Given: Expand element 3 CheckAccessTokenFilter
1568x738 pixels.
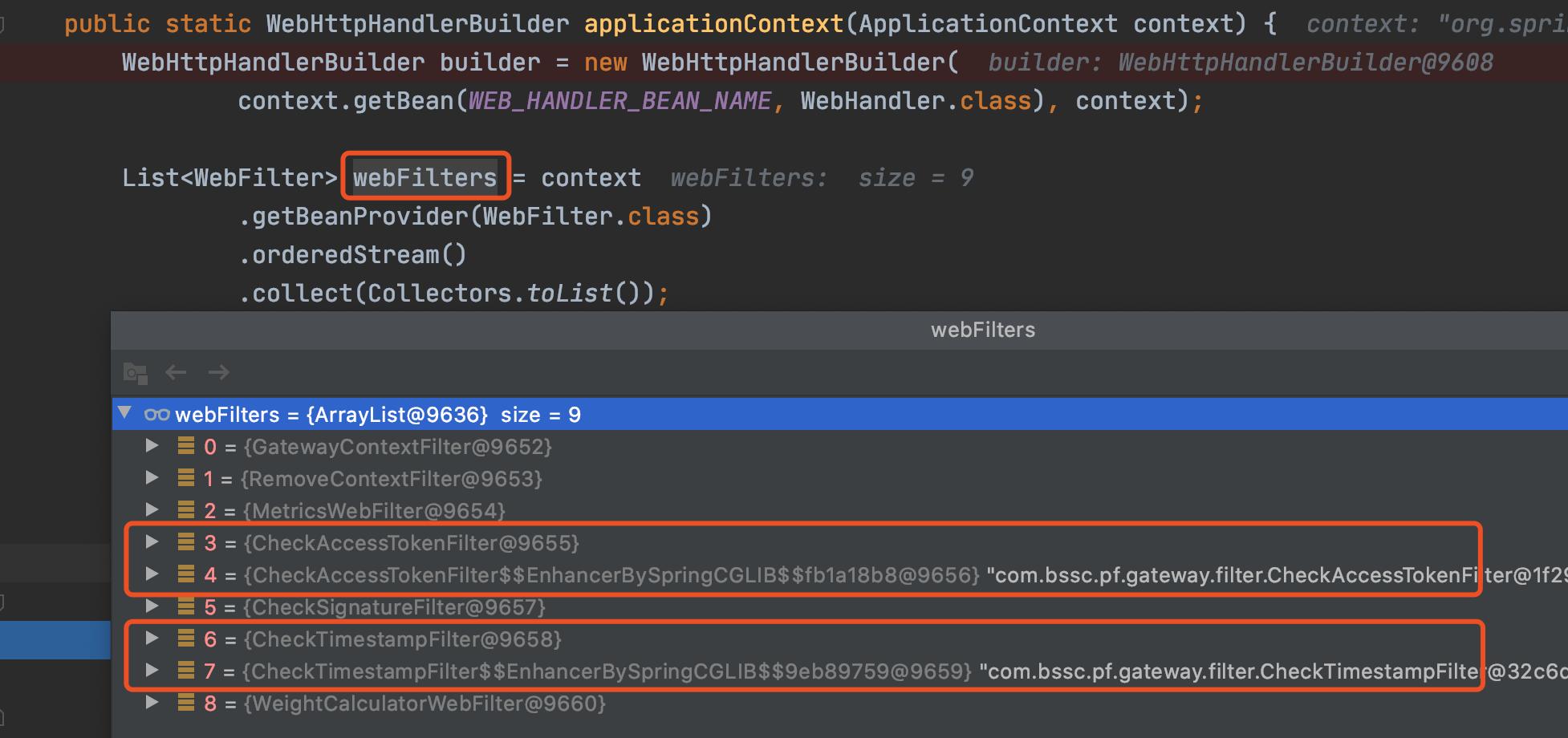Looking at the screenshot, I should (x=152, y=542).
